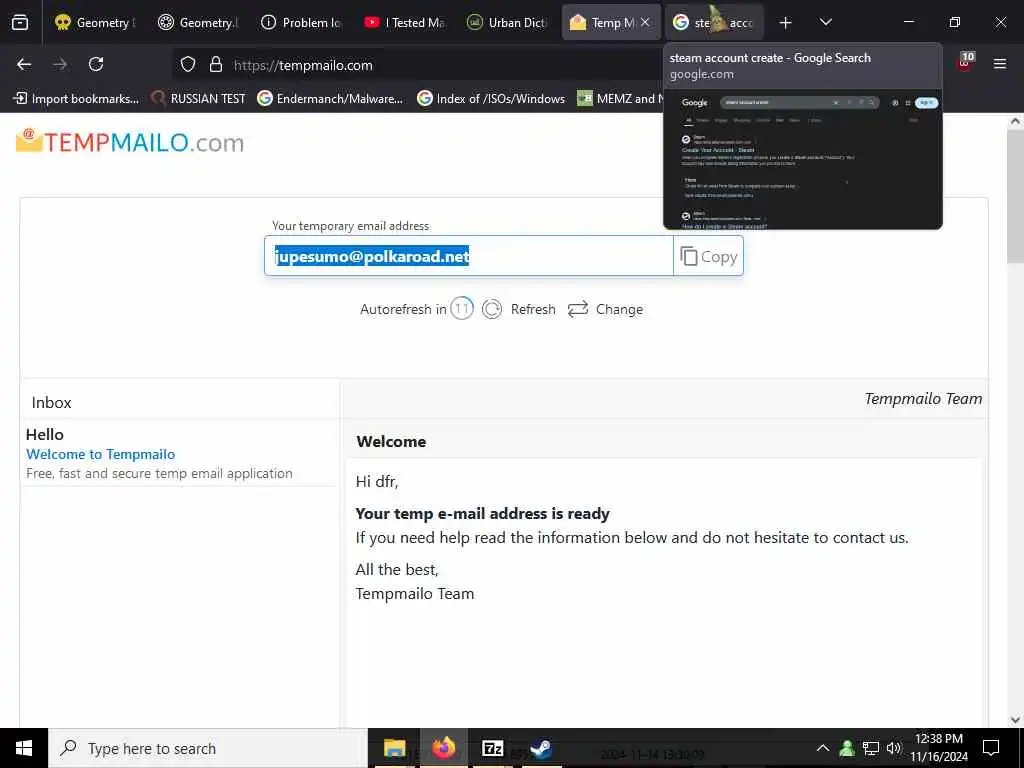The width and height of the screenshot is (1024, 768).
Task: Open the Windows Start menu
Action: [x=24, y=748]
